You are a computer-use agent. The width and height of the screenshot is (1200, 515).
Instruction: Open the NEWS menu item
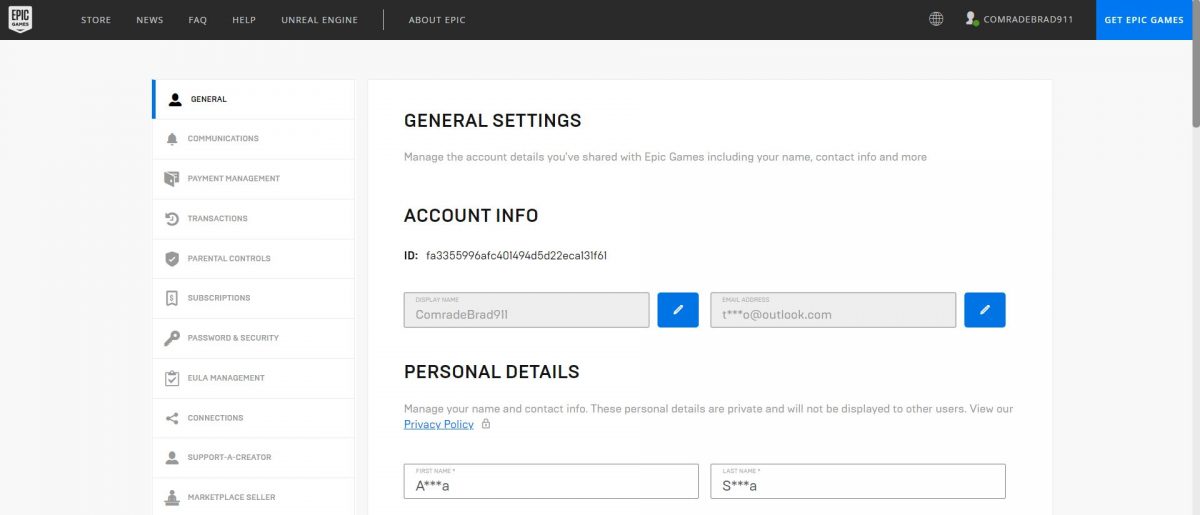coord(150,20)
